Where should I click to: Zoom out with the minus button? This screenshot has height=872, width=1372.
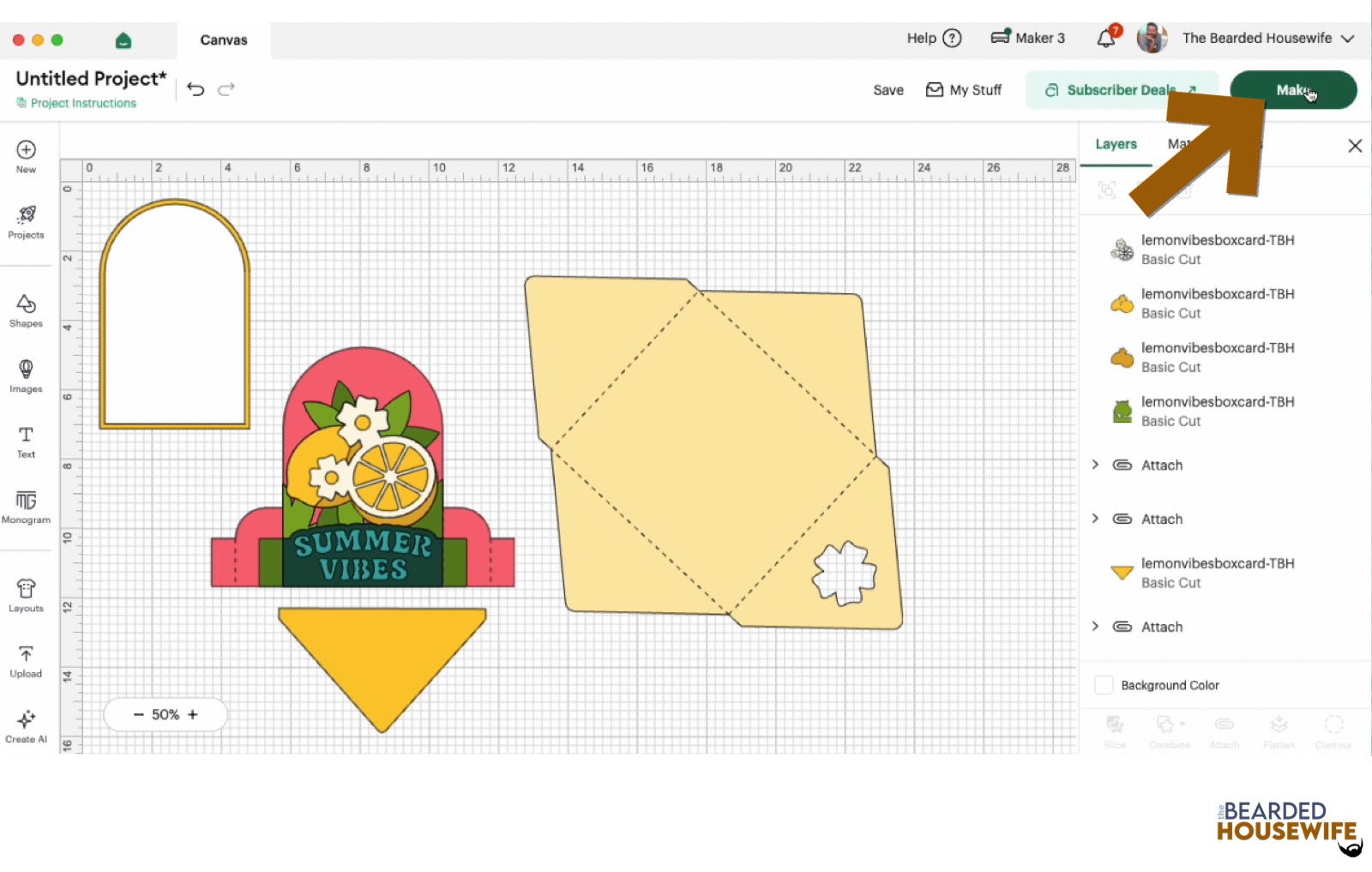coord(138,714)
